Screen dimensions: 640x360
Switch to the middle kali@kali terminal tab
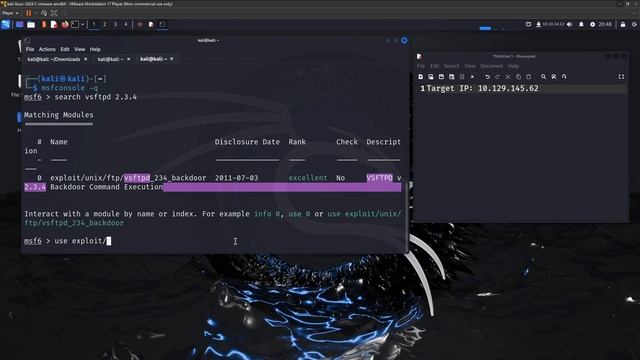point(110,59)
